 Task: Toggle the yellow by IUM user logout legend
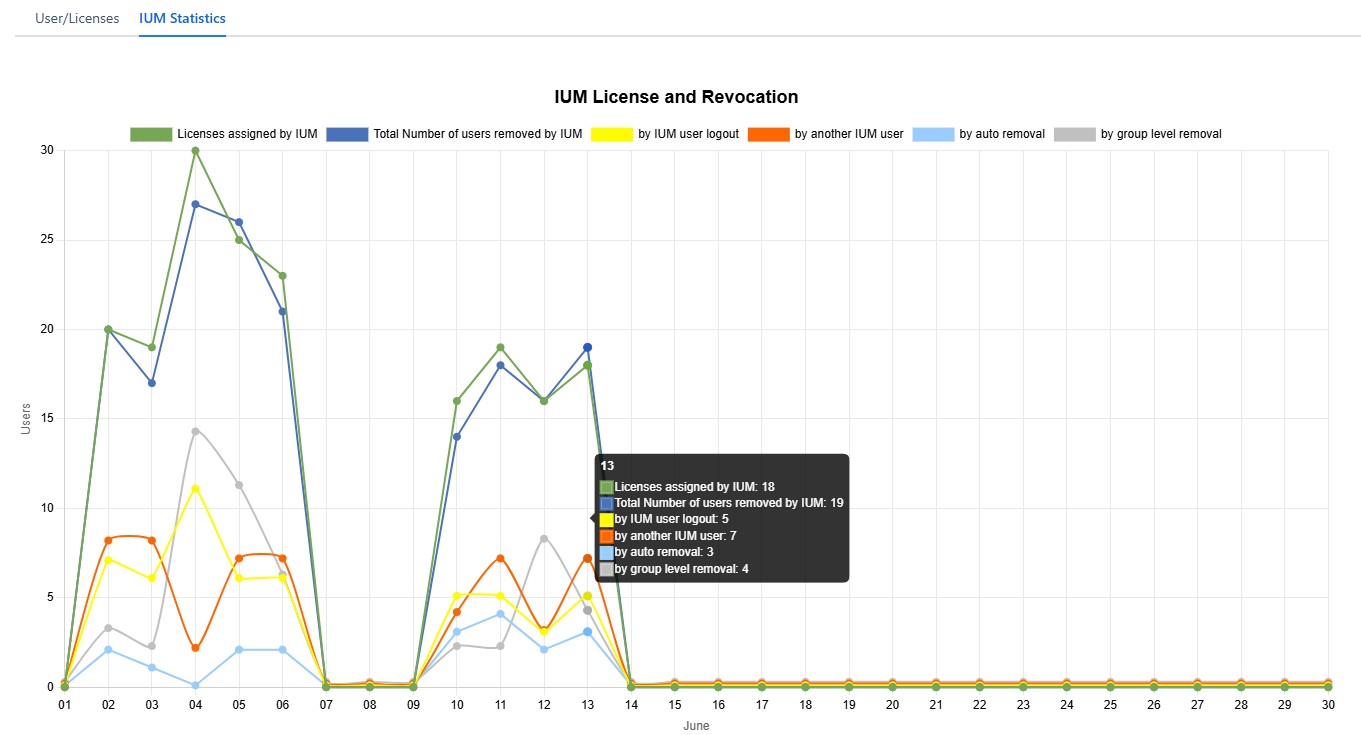[x=611, y=134]
